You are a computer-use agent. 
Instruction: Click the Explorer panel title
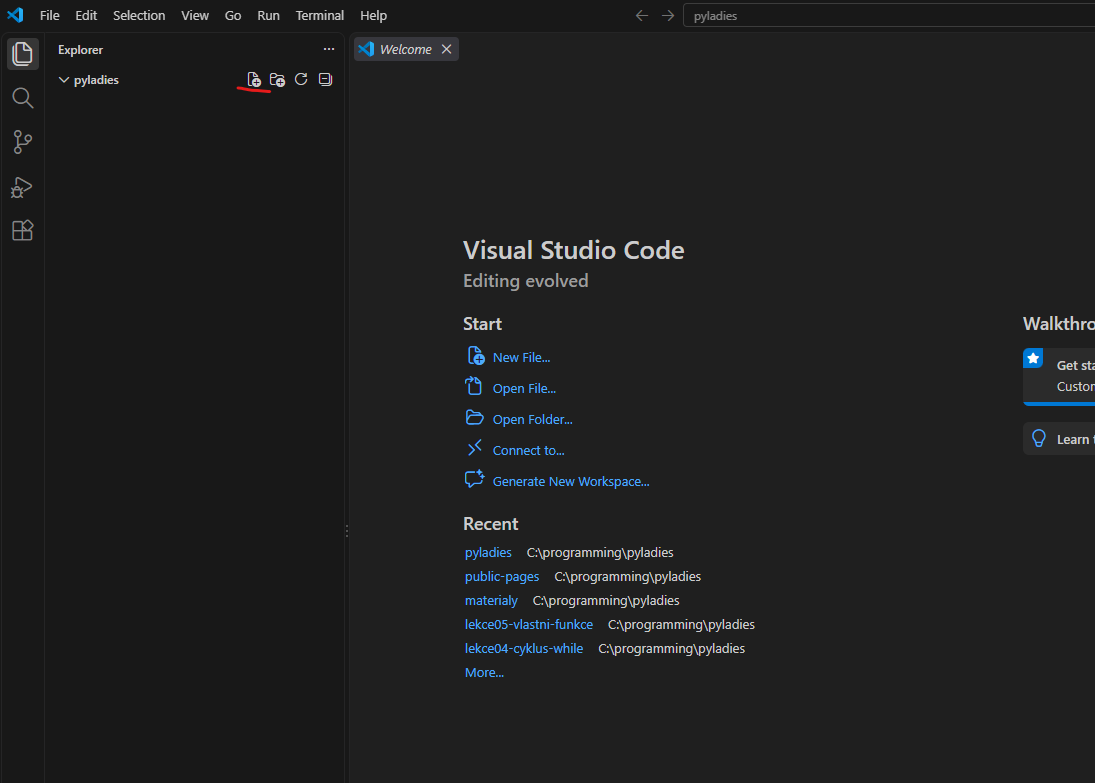tap(80, 50)
